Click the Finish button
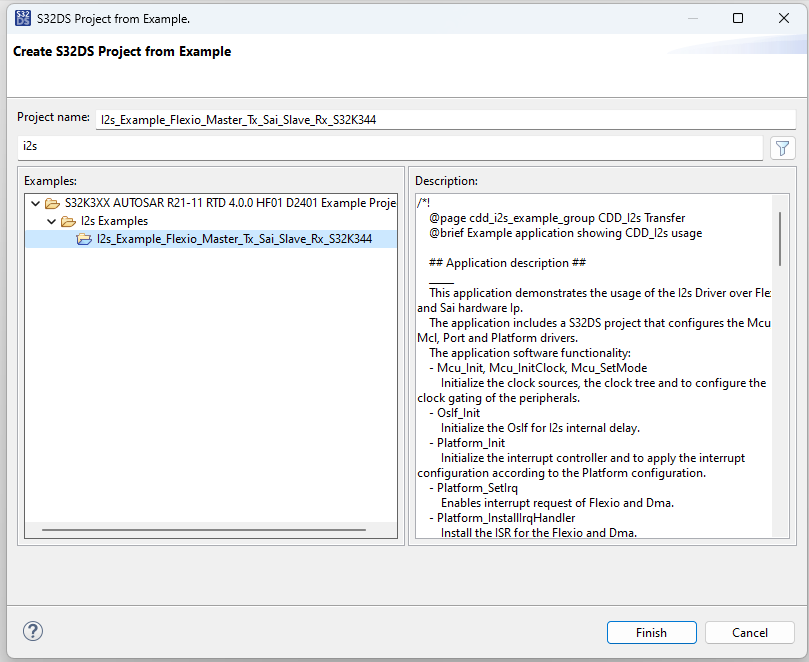809x662 pixels. [651, 632]
